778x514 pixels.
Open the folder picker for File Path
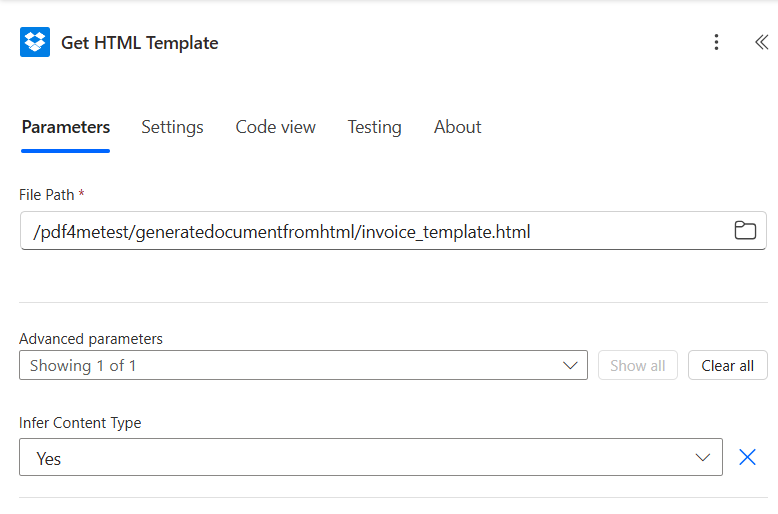(745, 231)
